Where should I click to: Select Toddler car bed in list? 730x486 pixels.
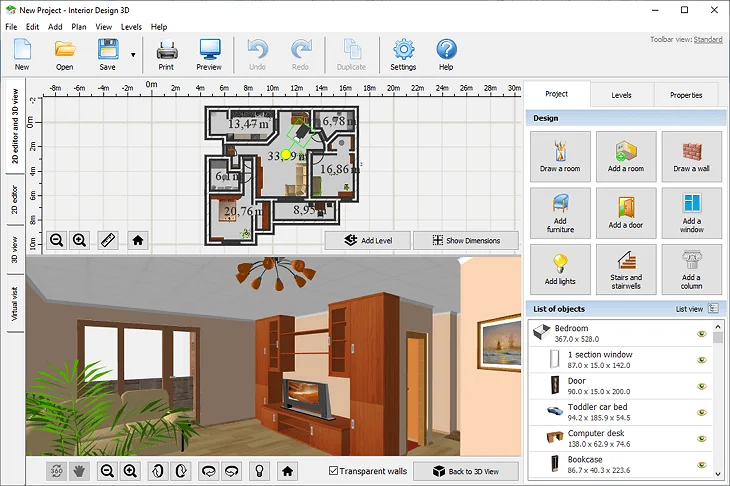click(x=621, y=412)
